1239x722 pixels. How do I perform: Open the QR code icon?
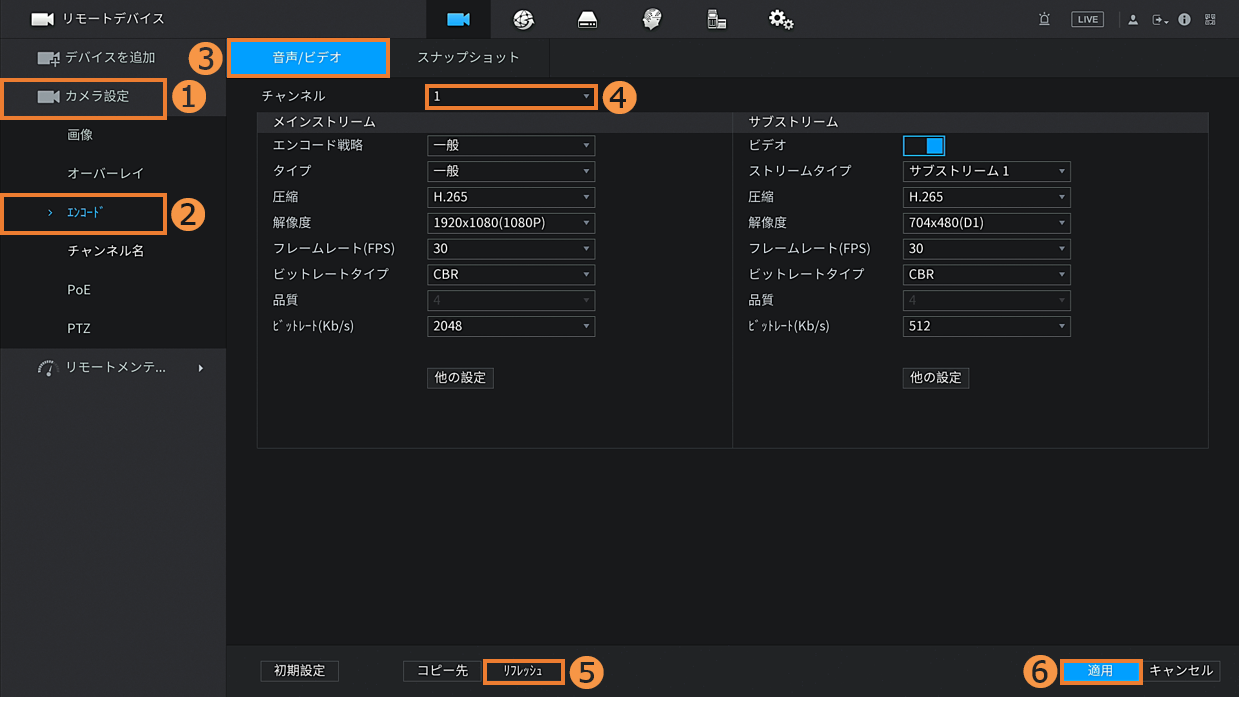(1210, 19)
